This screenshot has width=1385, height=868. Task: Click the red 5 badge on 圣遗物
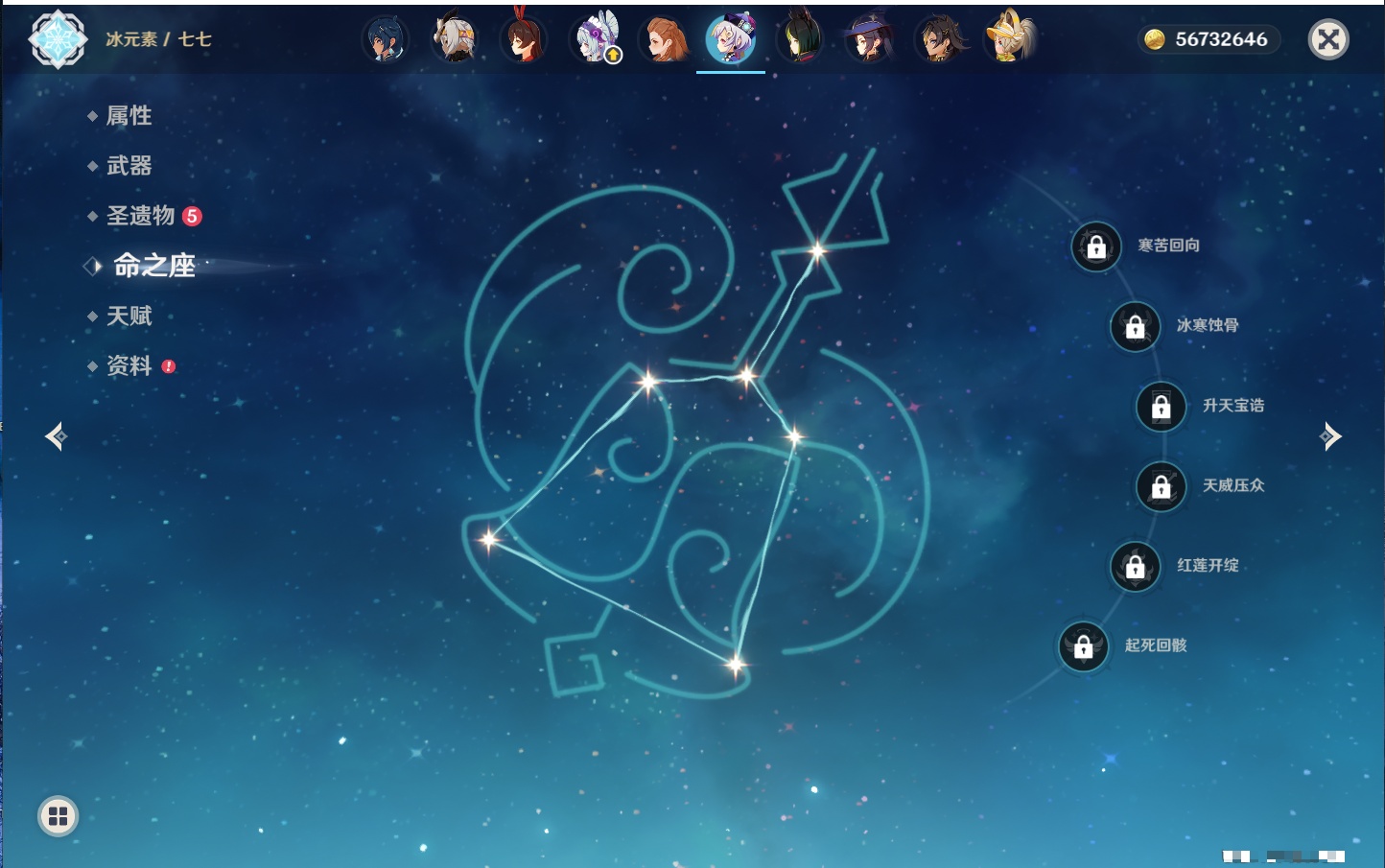(192, 216)
